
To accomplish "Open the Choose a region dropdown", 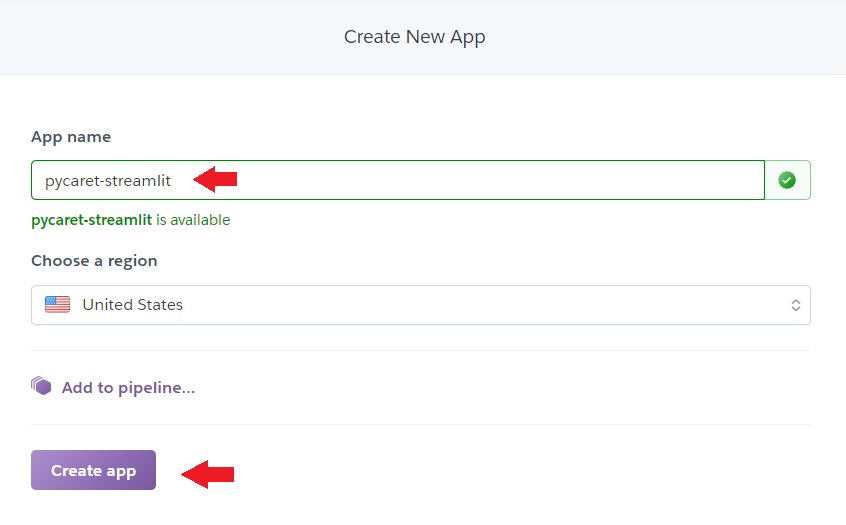I will tap(420, 305).
